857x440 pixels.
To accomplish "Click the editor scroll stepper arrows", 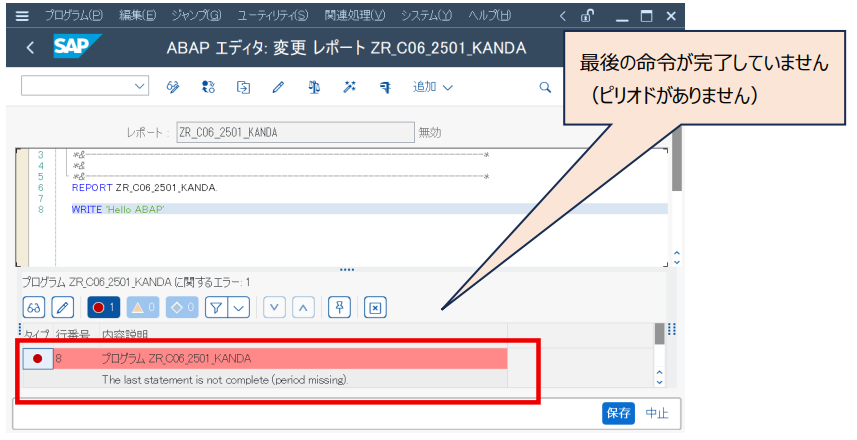I will click(677, 257).
